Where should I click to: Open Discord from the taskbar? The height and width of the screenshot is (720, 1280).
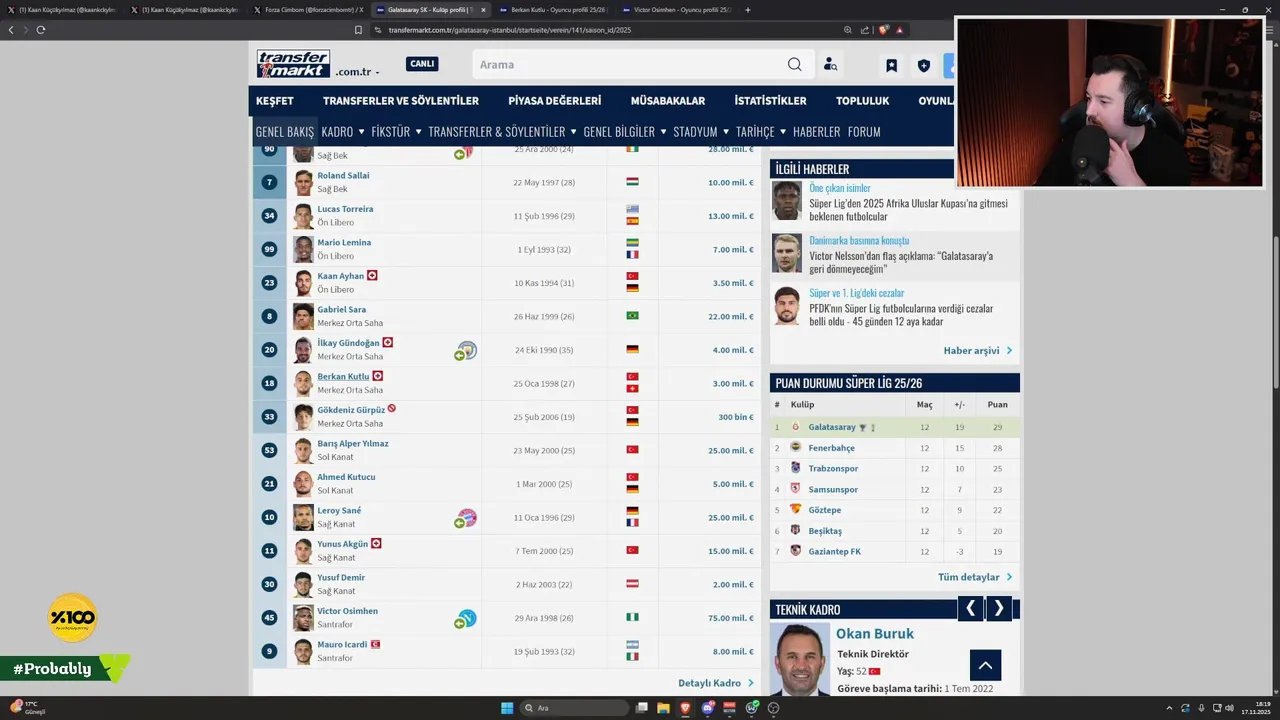pyautogui.click(x=708, y=708)
